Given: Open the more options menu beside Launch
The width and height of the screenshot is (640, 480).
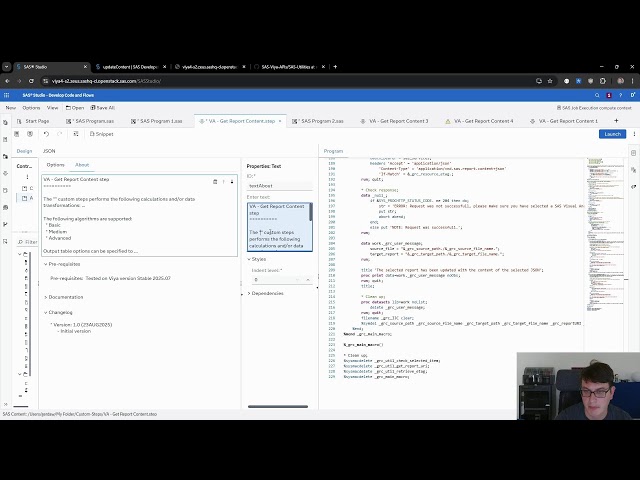Looking at the screenshot, I should pyautogui.click(x=634, y=134).
